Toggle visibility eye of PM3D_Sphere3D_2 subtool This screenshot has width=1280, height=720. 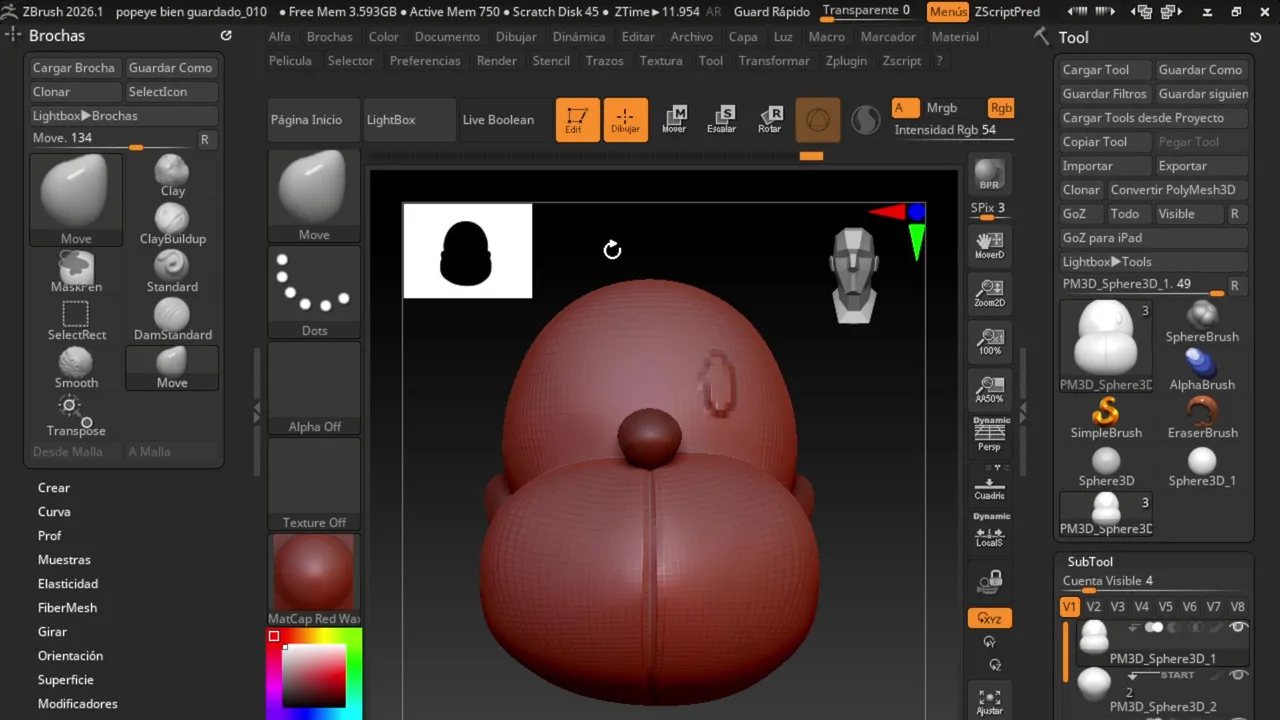pos(1238,675)
